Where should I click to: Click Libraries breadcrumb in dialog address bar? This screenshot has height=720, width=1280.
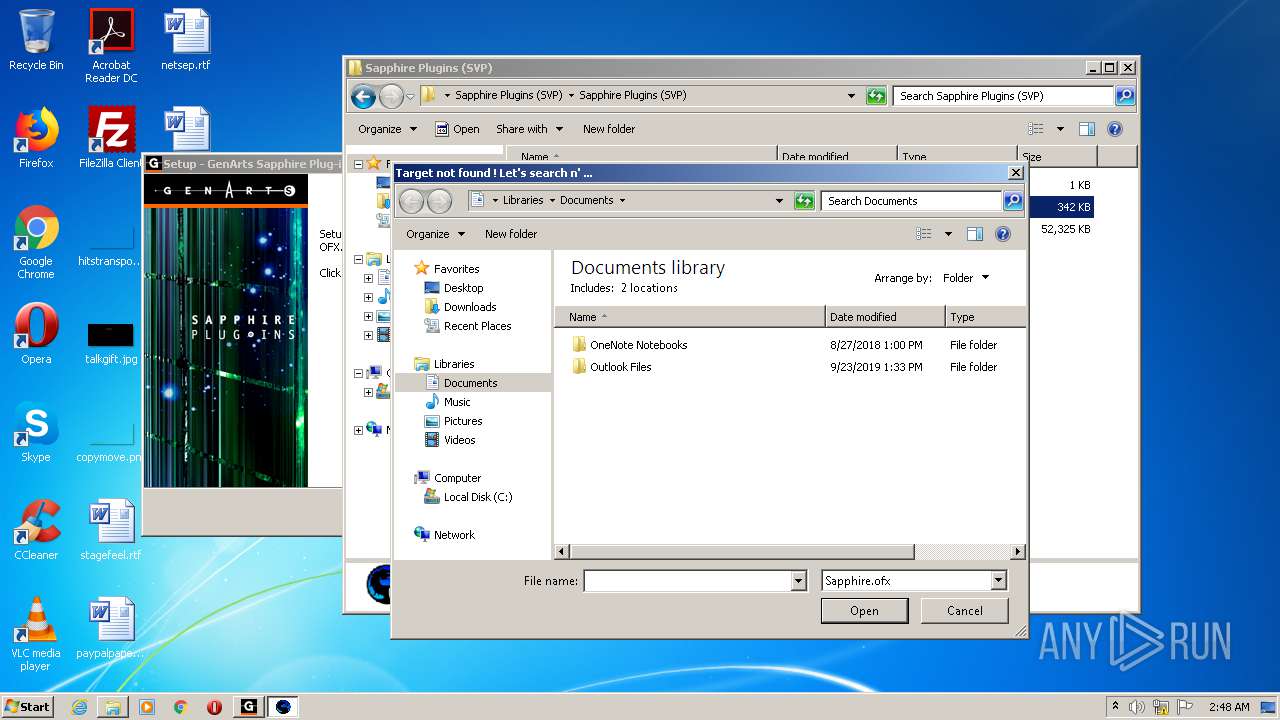(523, 201)
